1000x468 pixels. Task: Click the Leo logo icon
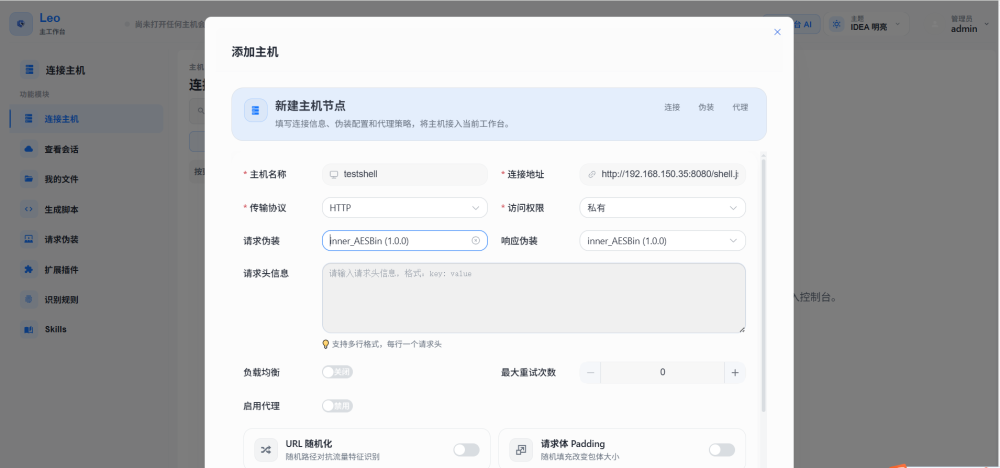(x=21, y=24)
